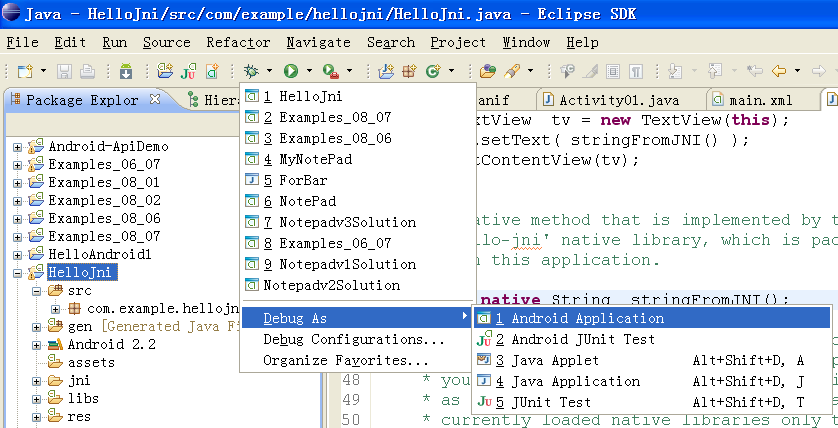The width and height of the screenshot is (838, 428).
Task: Click the Save disk icon
Action: (x=64, y=71)
